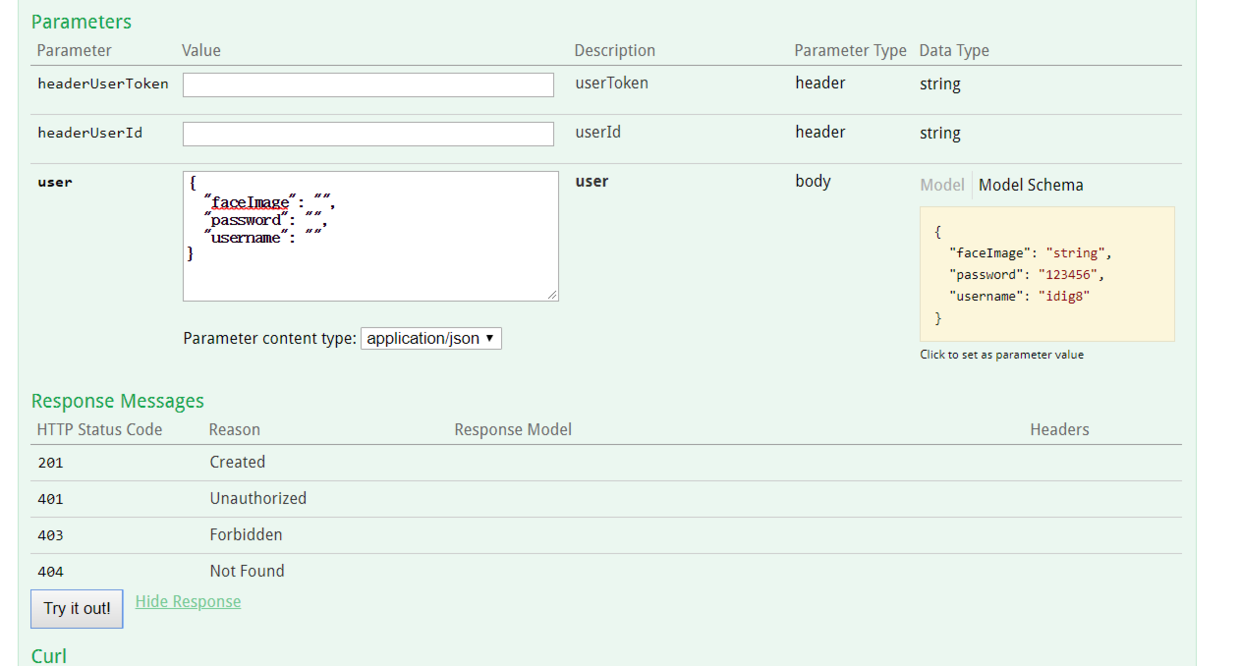Click the 201 status code row
Viewport: 1240px width, 666px height.
[x=50, y=463]
